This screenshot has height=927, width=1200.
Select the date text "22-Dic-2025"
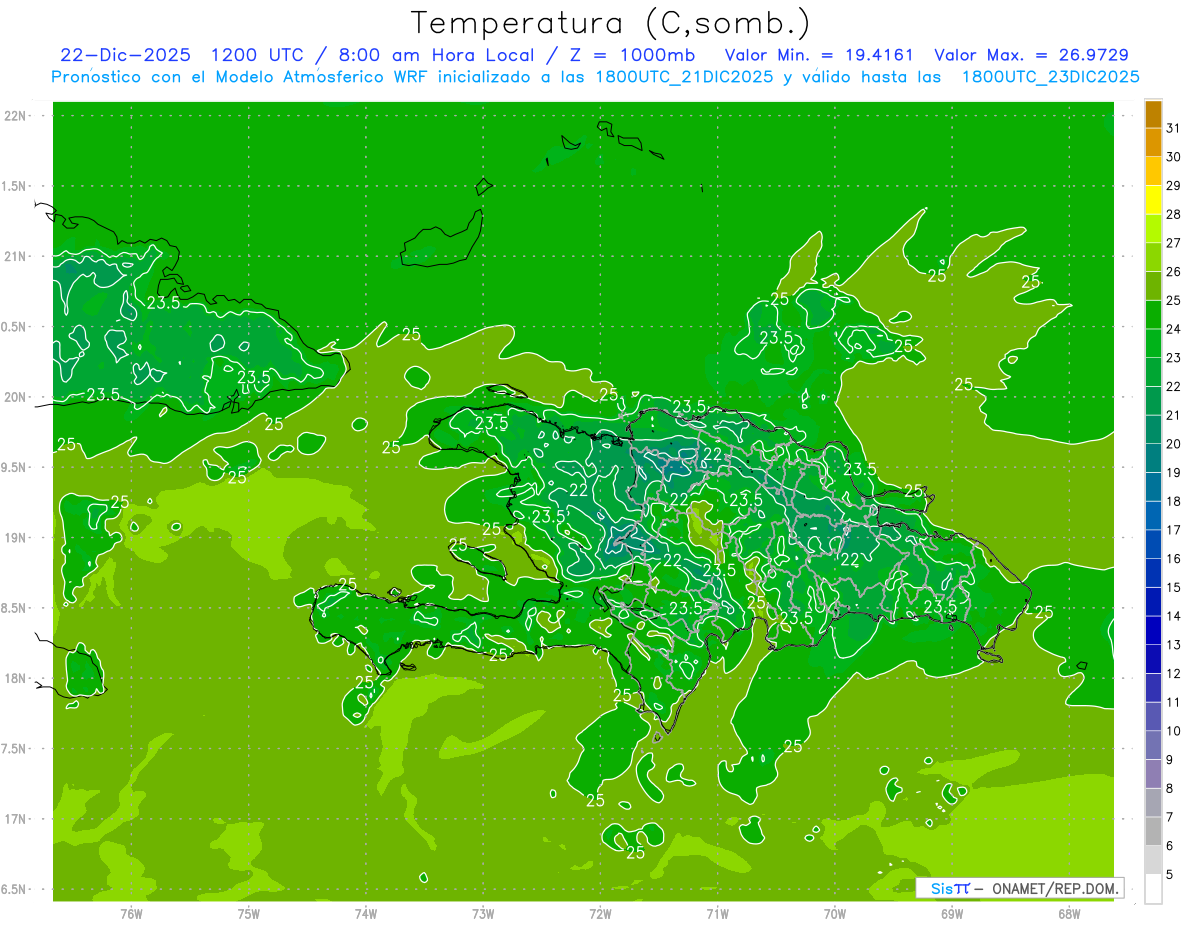tap(124, 55)
